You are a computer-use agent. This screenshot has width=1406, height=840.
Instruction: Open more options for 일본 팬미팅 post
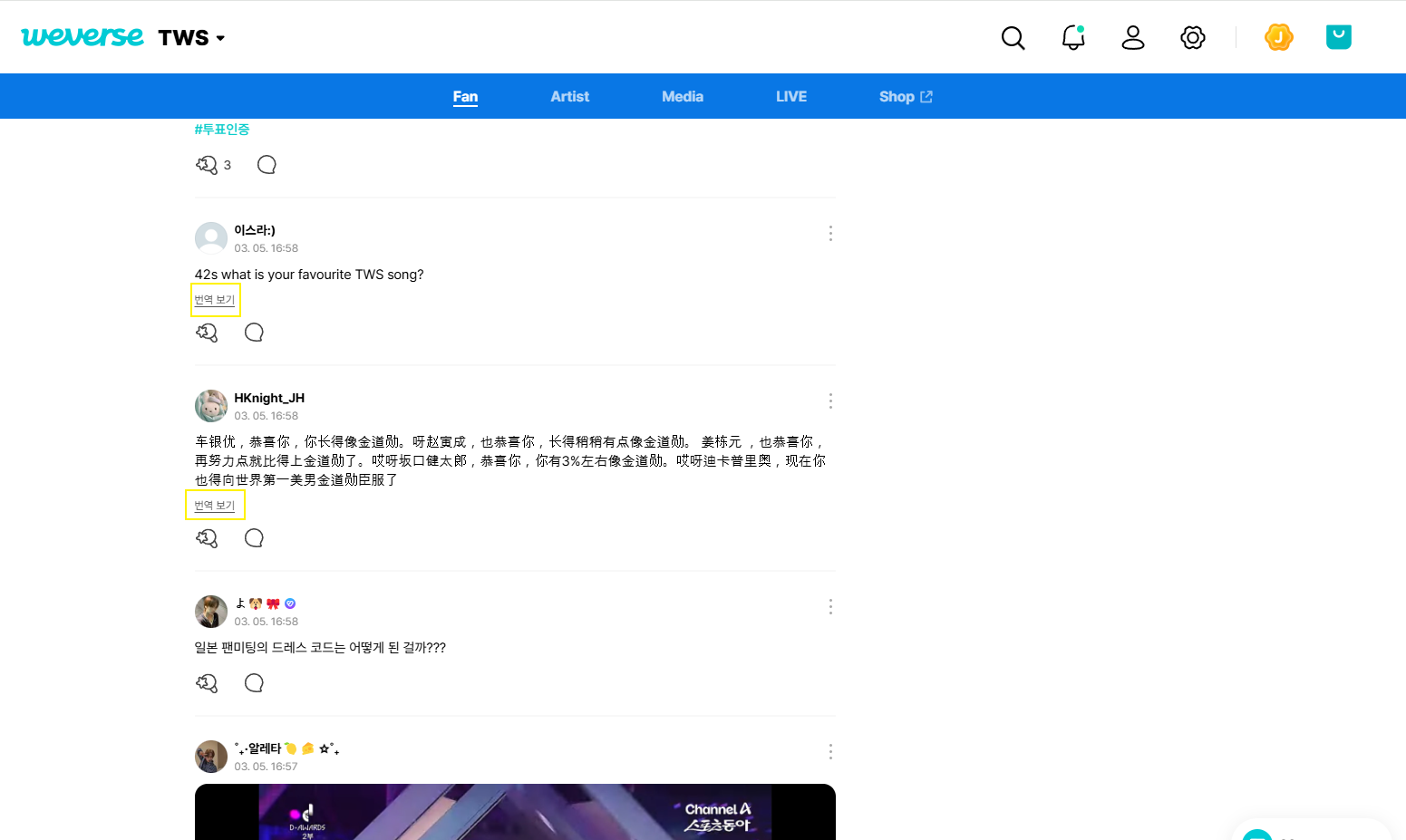tap(830, 607)
